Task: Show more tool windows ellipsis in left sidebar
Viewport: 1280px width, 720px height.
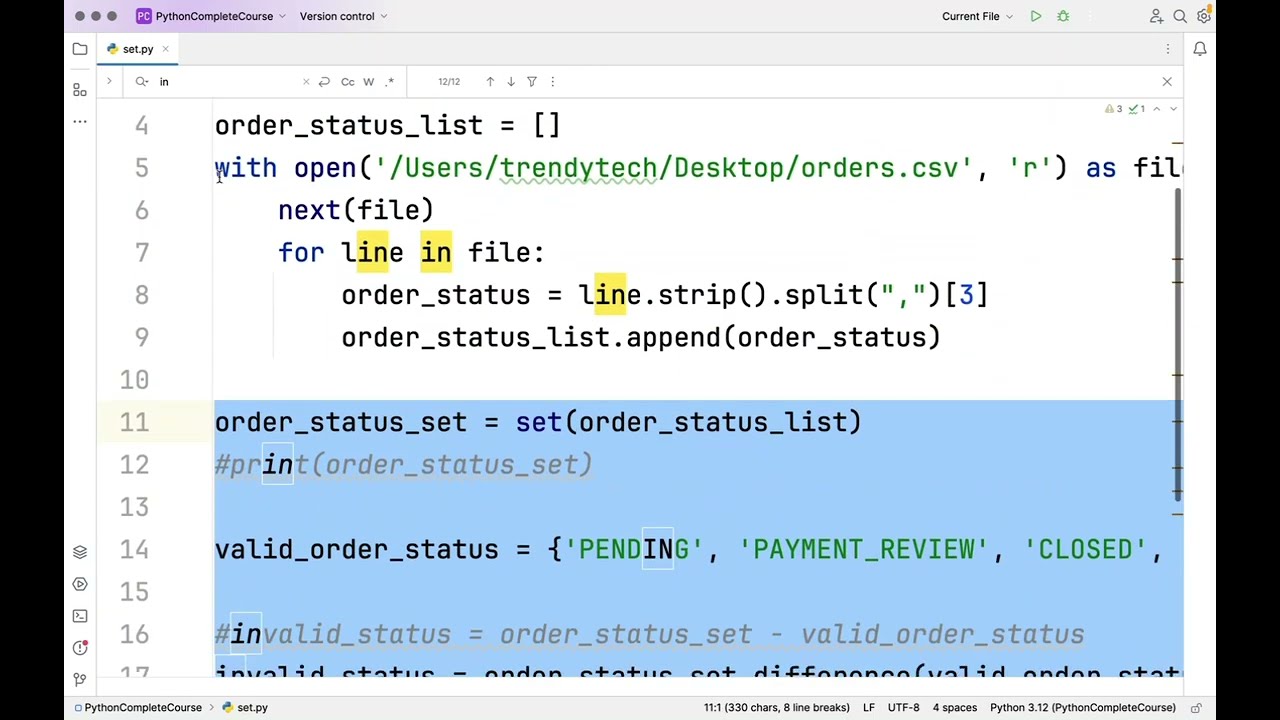Action: pyautogui.click(x=80, y=122)
